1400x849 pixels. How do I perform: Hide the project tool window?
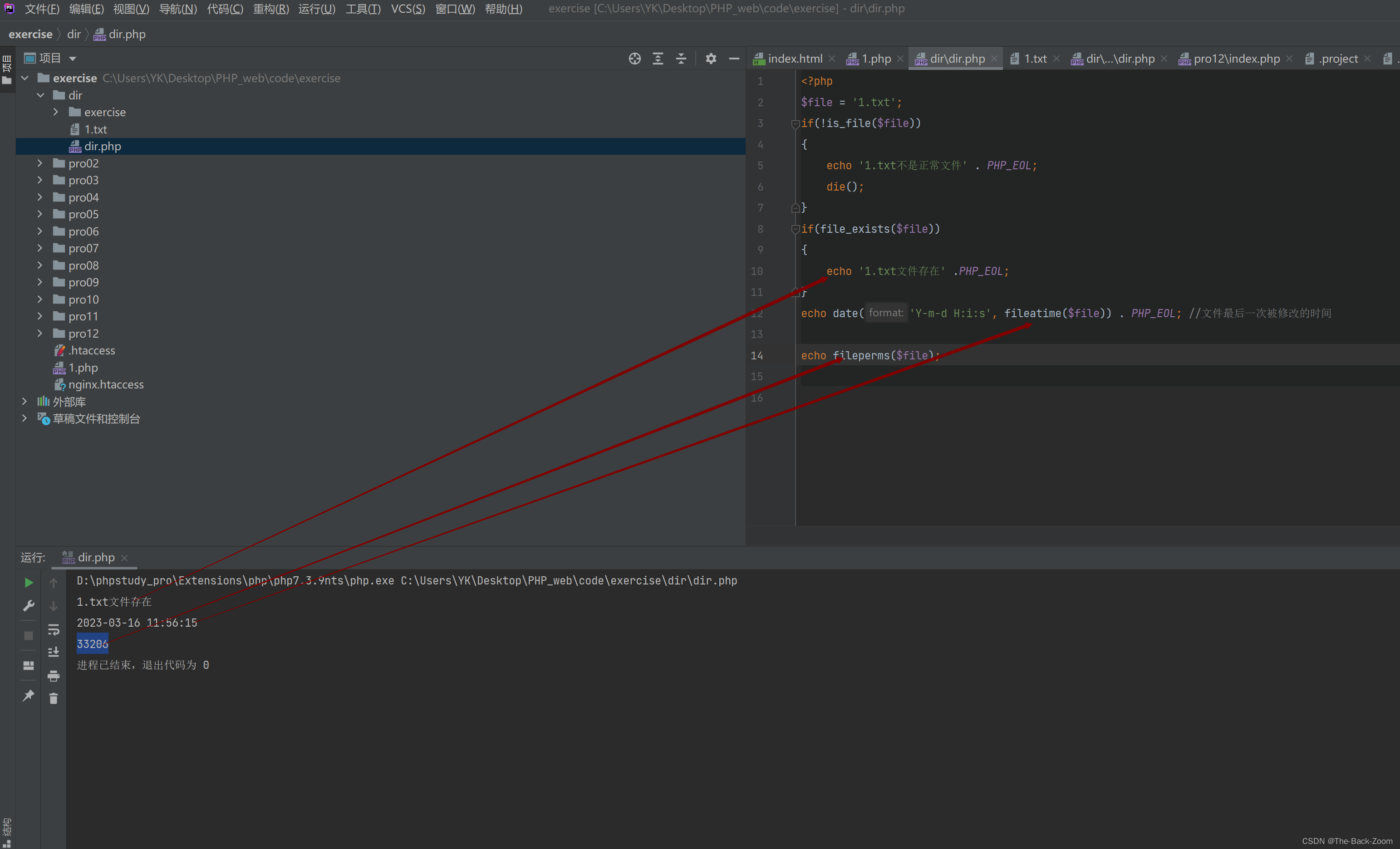tap(734, 59)
